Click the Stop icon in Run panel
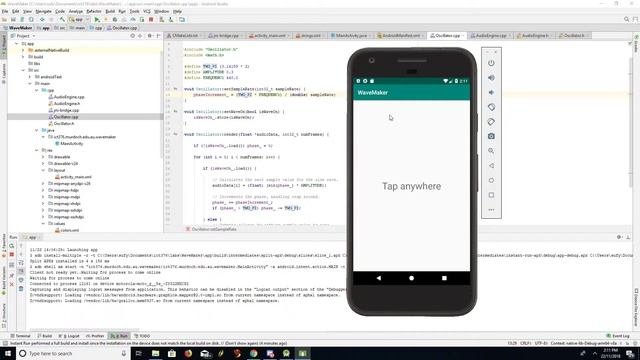This screenshot has width=640, height=360. (x=12, y=255)
